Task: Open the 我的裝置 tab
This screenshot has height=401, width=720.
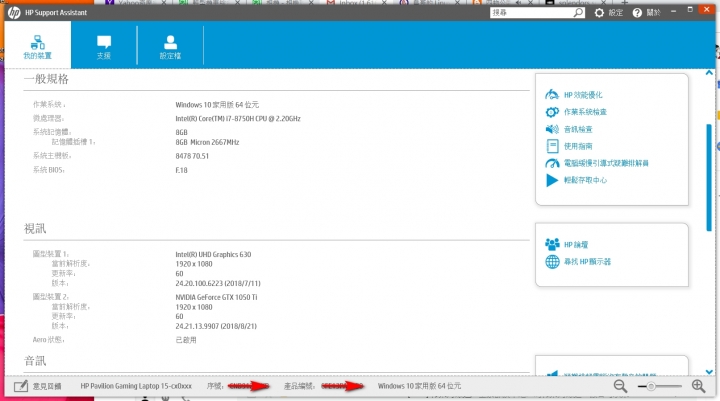Action: [38, 47]
